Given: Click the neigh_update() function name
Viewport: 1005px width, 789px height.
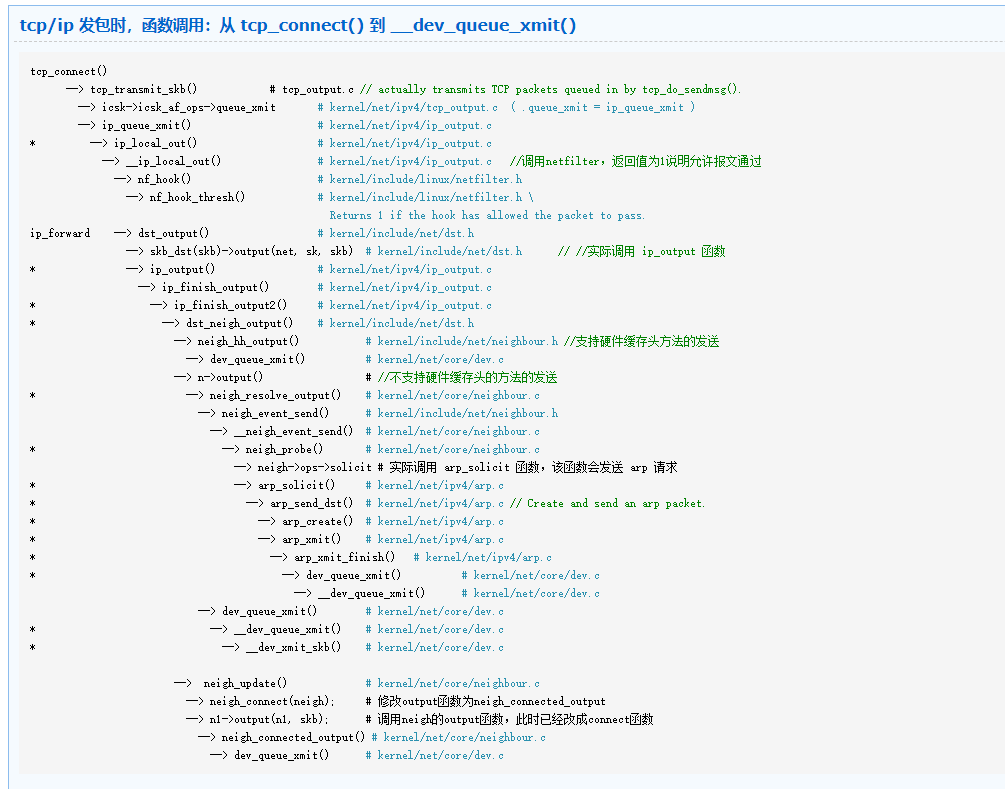Looking at the screenshot, I should tap(245, 684).
